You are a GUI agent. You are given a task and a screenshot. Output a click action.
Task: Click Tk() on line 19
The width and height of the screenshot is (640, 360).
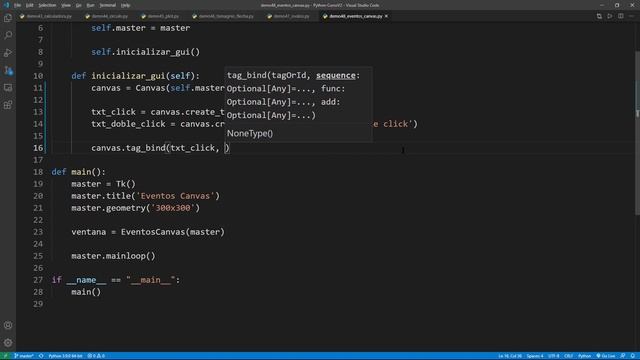(x=126, y=184)
